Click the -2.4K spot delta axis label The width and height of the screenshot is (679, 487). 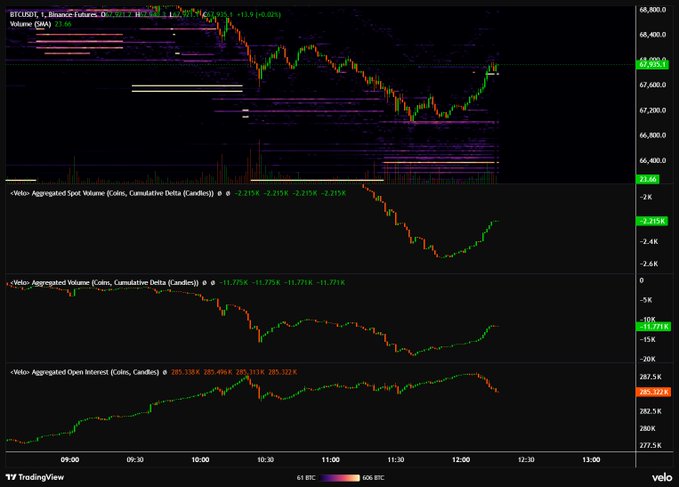[x=649, y=242]
